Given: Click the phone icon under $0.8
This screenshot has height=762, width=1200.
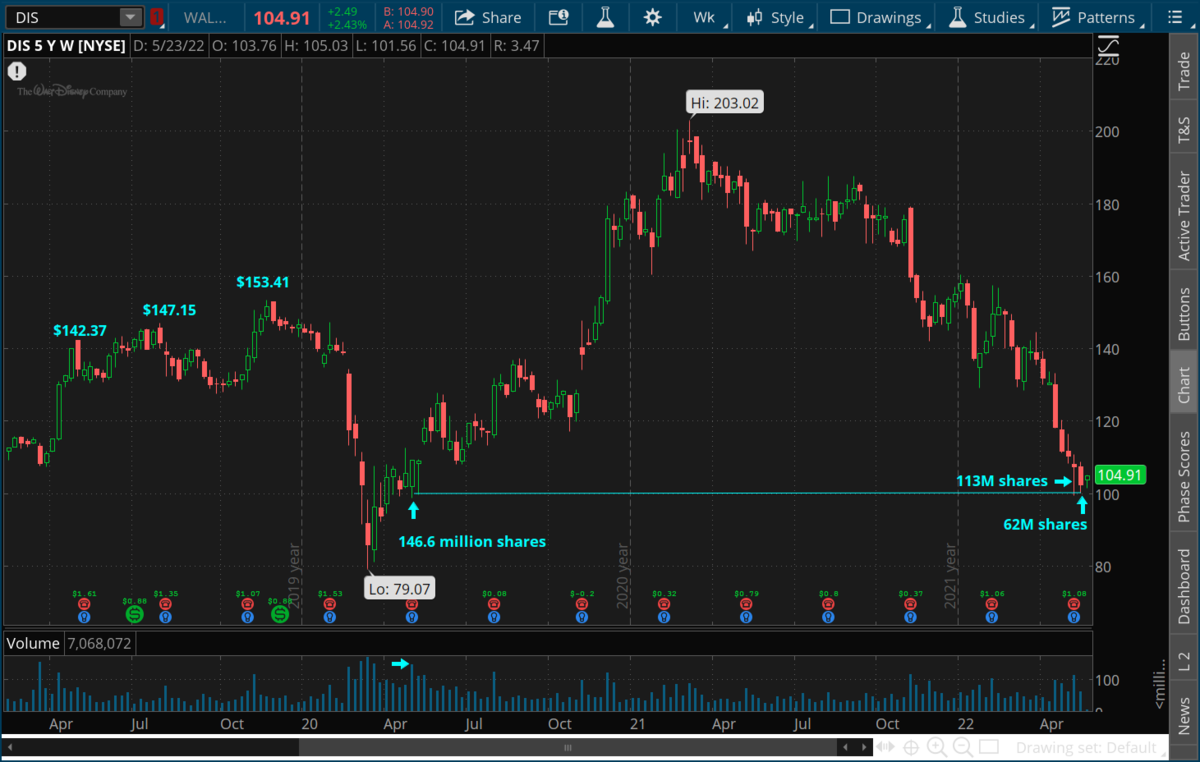Looking at the screenshot, I should [826, 604].
